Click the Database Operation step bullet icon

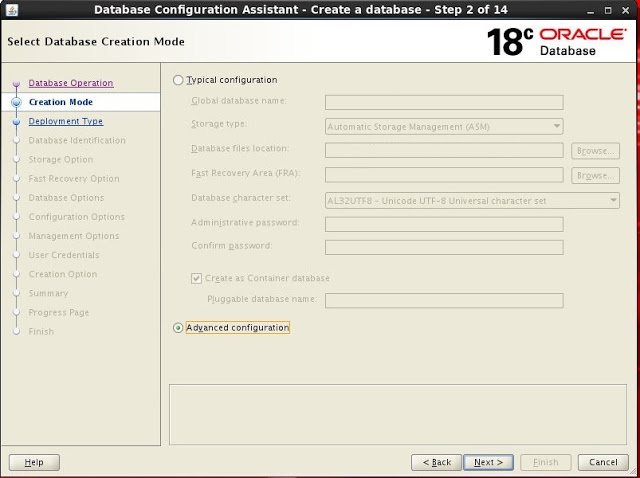(x=16, y=84)
